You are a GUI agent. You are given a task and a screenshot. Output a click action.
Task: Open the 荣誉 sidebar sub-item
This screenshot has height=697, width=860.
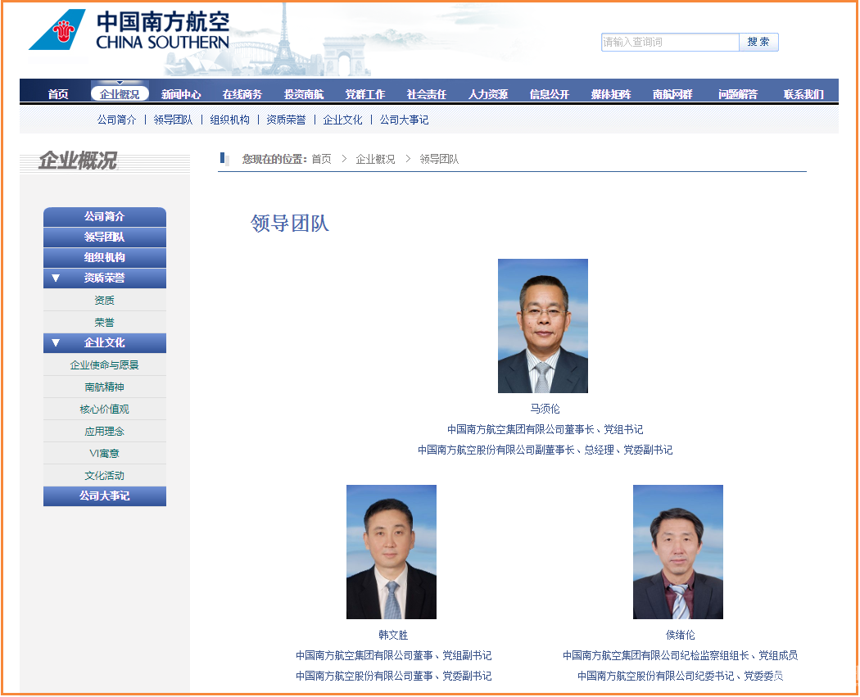click(105, 322)
